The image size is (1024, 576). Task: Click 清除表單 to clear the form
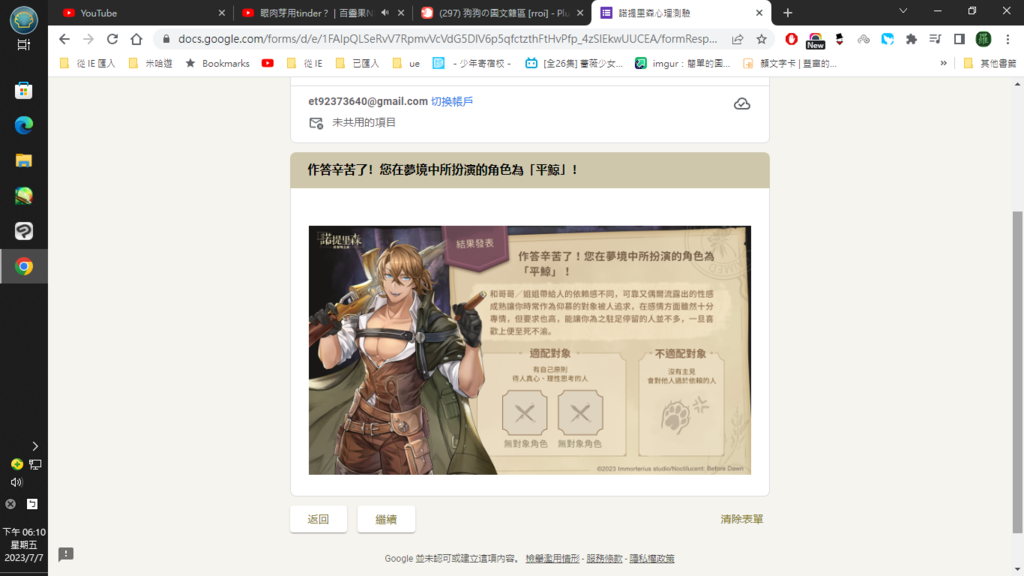coord(741,519)
